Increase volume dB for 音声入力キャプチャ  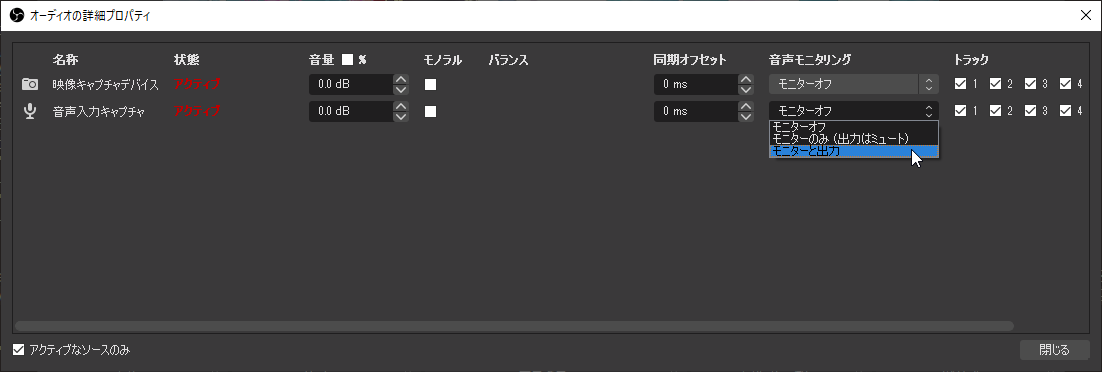coord(401,105)
